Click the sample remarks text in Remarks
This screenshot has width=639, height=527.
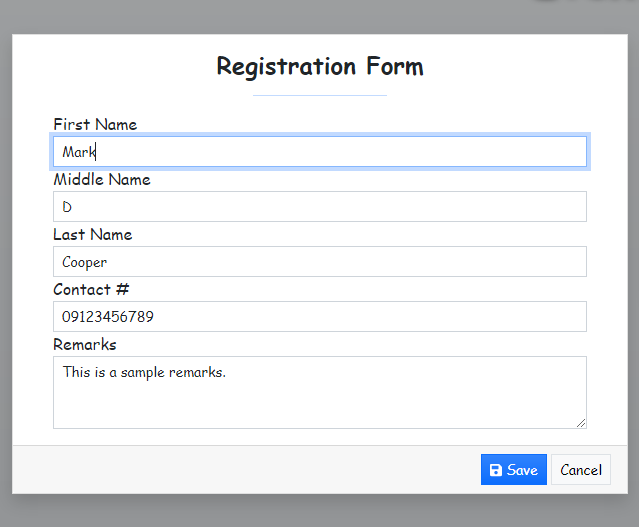pos(144,372)
